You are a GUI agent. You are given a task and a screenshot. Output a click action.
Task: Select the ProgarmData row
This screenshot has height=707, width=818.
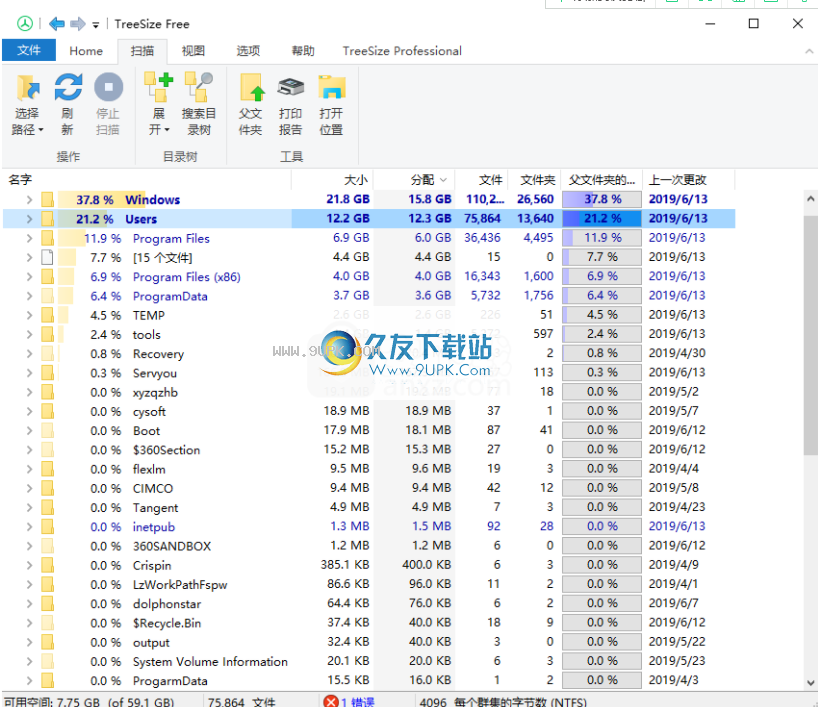click(x=369, y=680)
